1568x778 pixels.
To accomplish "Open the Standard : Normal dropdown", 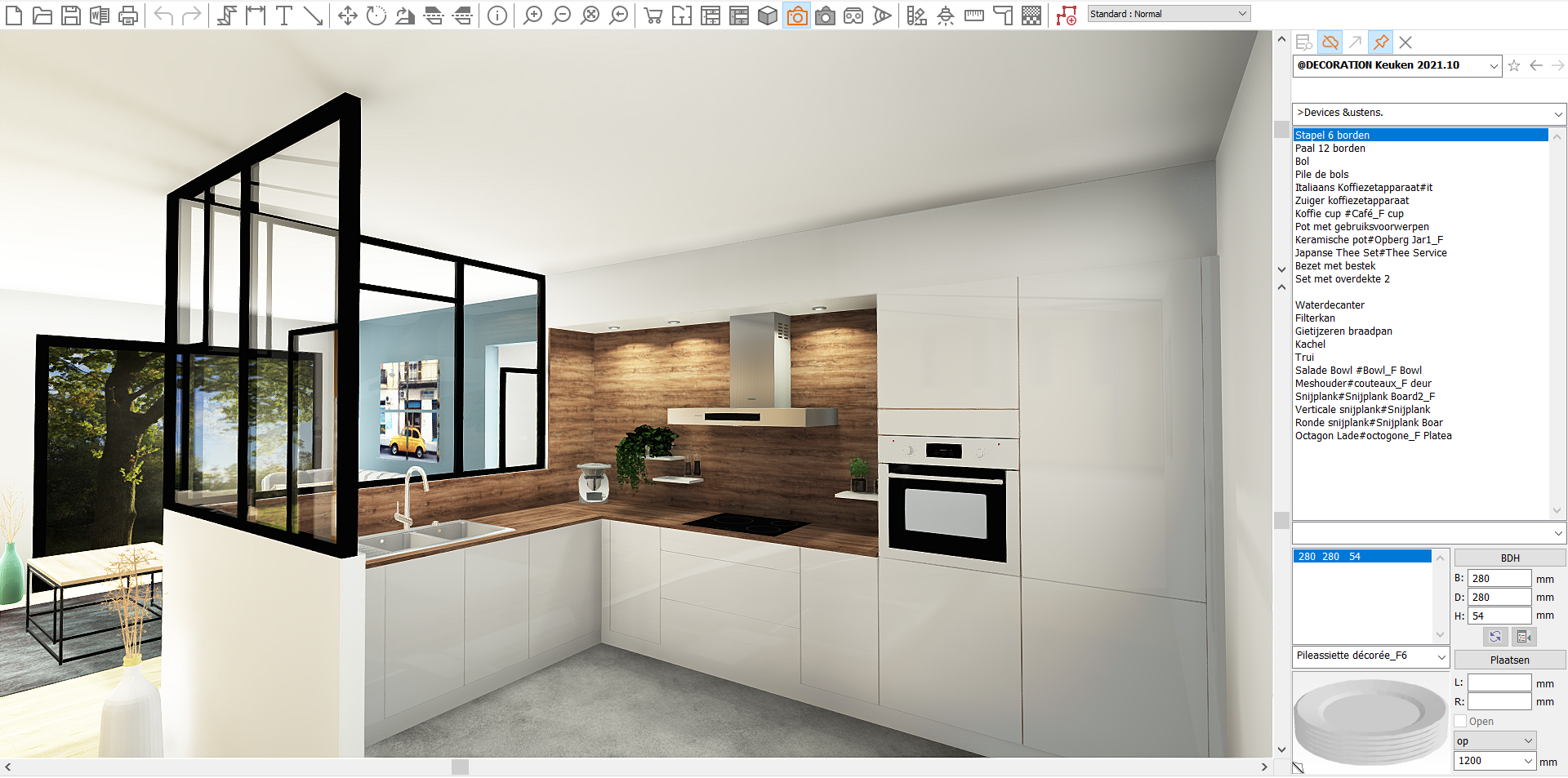I will 1169,14.
